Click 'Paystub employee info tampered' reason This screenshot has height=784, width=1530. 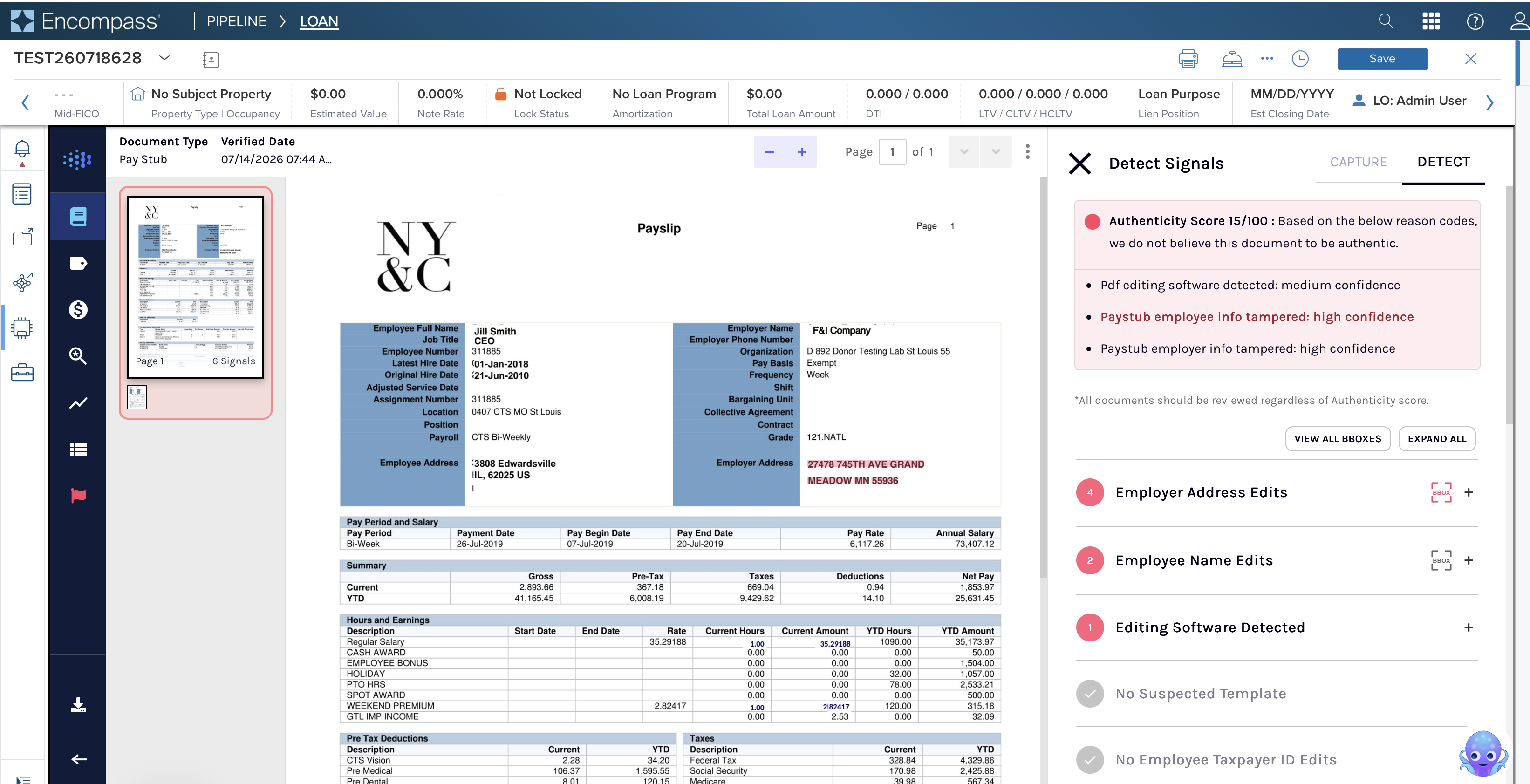(1257, 317)
